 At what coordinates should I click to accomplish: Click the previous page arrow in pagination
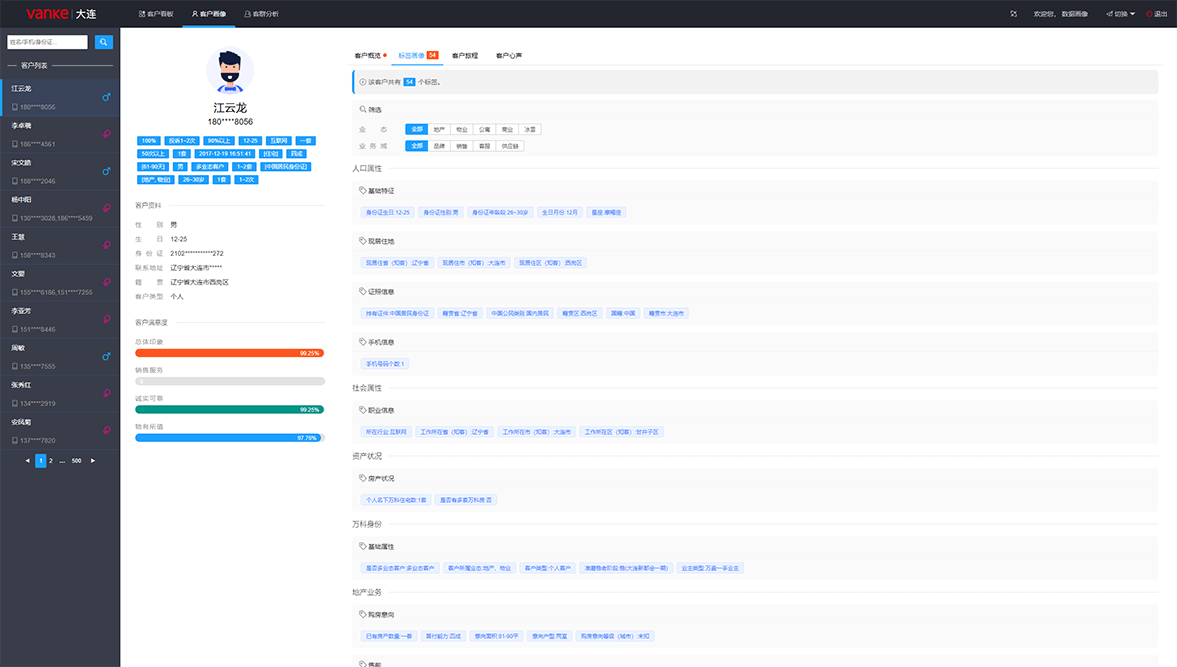coord(28,461)
